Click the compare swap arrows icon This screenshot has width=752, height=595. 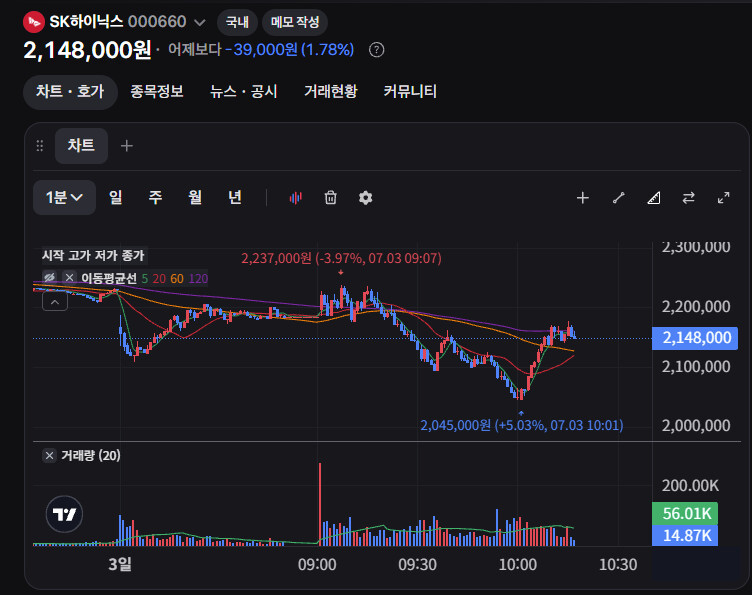(x=689, y=198)
